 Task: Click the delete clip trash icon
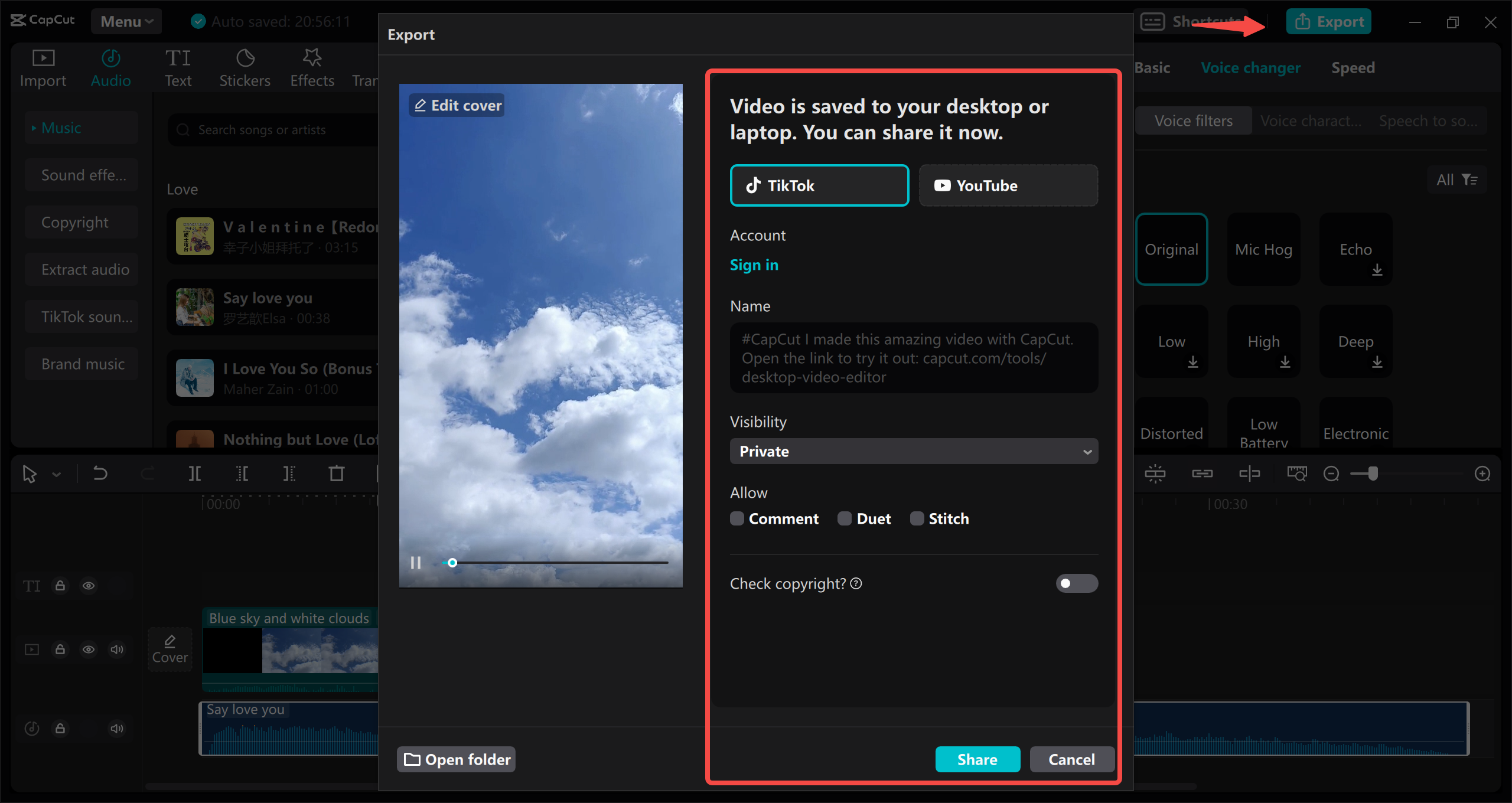(x=337, y=474)
